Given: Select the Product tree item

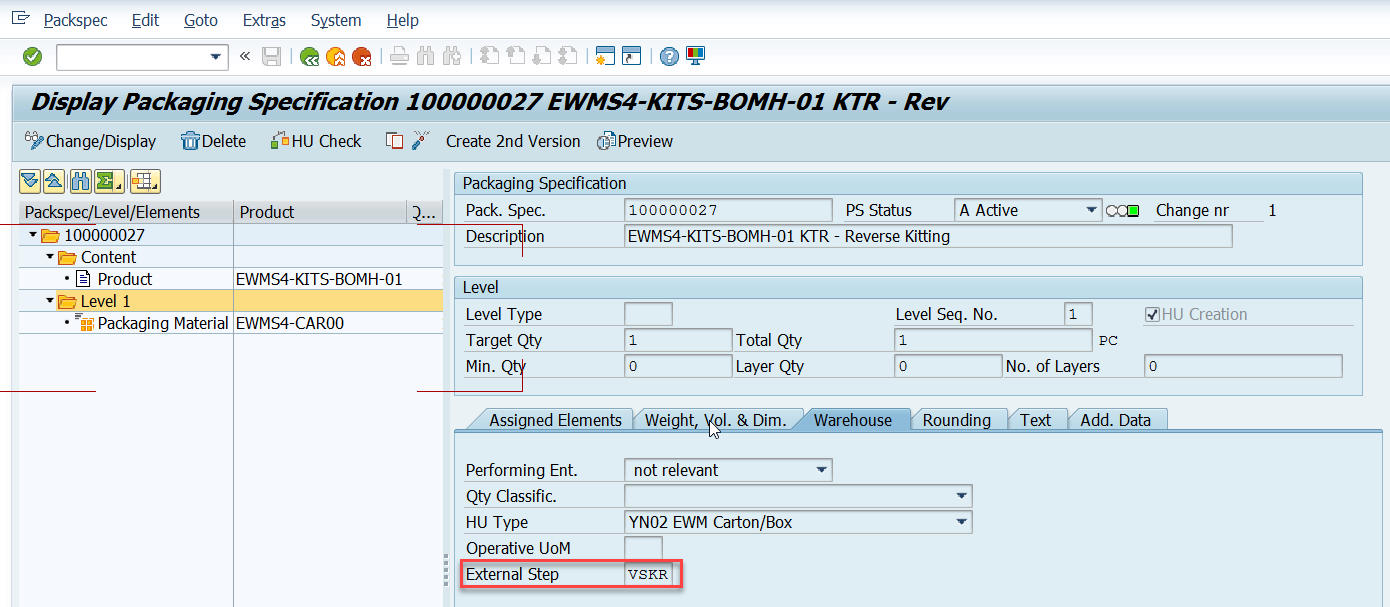Looking at the screenshot, I should pos(124,280).
